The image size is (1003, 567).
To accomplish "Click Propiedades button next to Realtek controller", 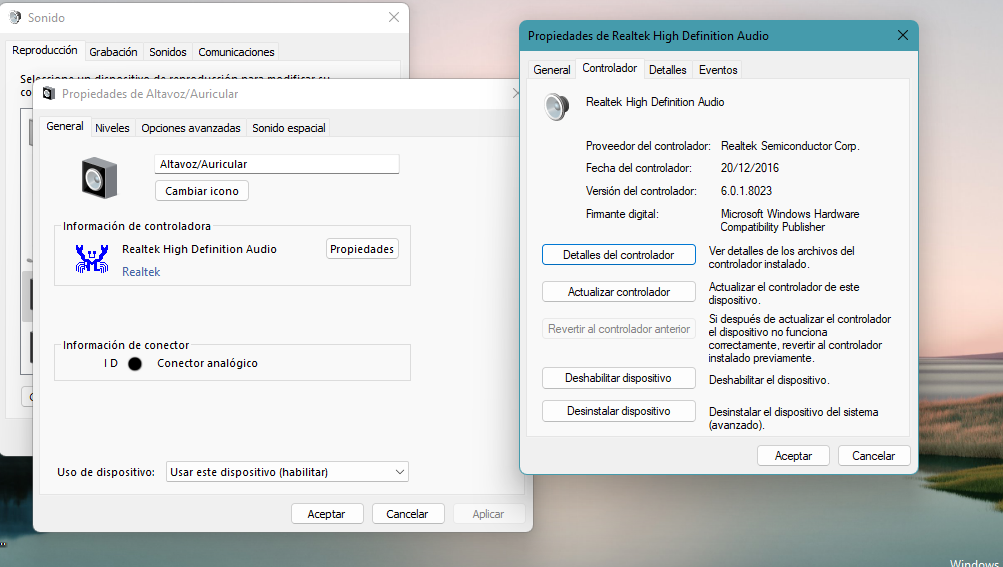I will pyautogui.click(x=362, y=249).
